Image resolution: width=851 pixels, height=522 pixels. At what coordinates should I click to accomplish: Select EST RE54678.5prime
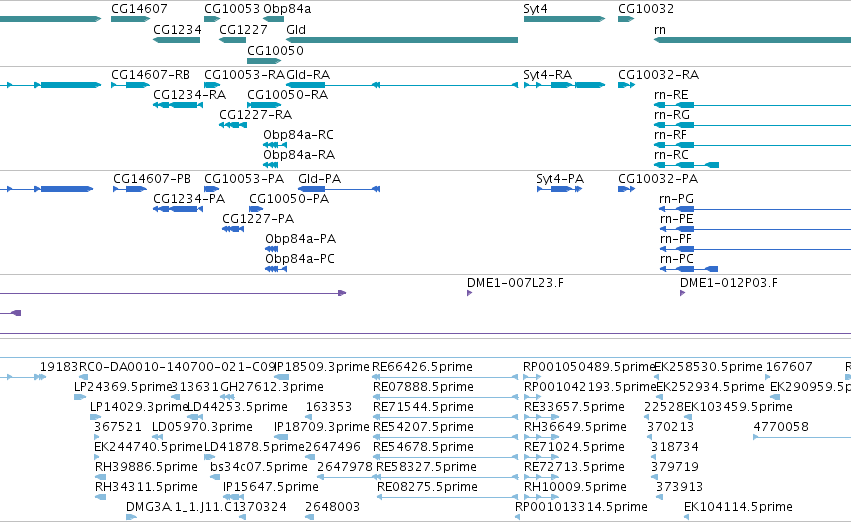click(445, 457)
